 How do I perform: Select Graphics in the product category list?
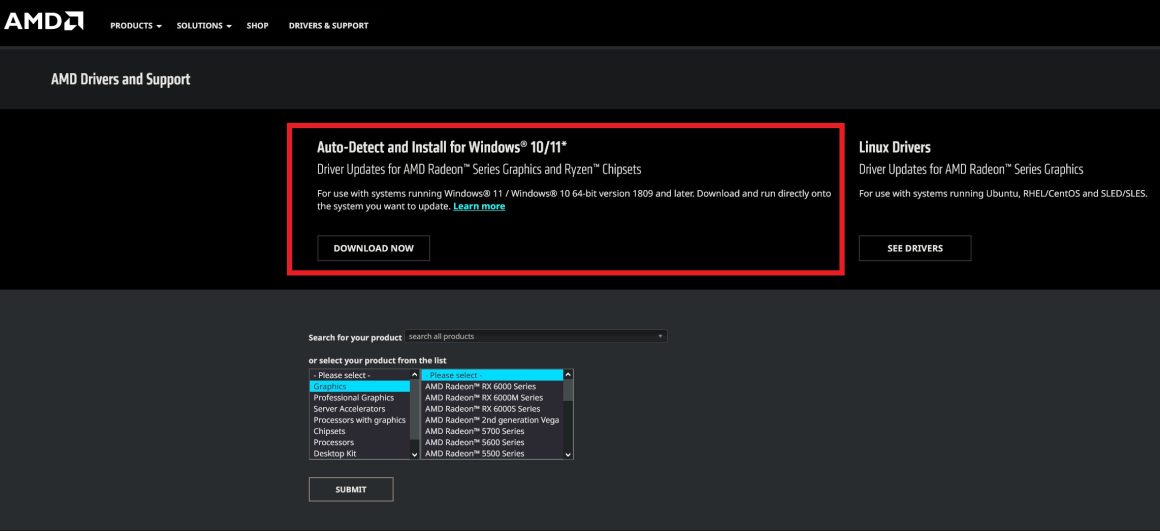click(x=360, y=387)
